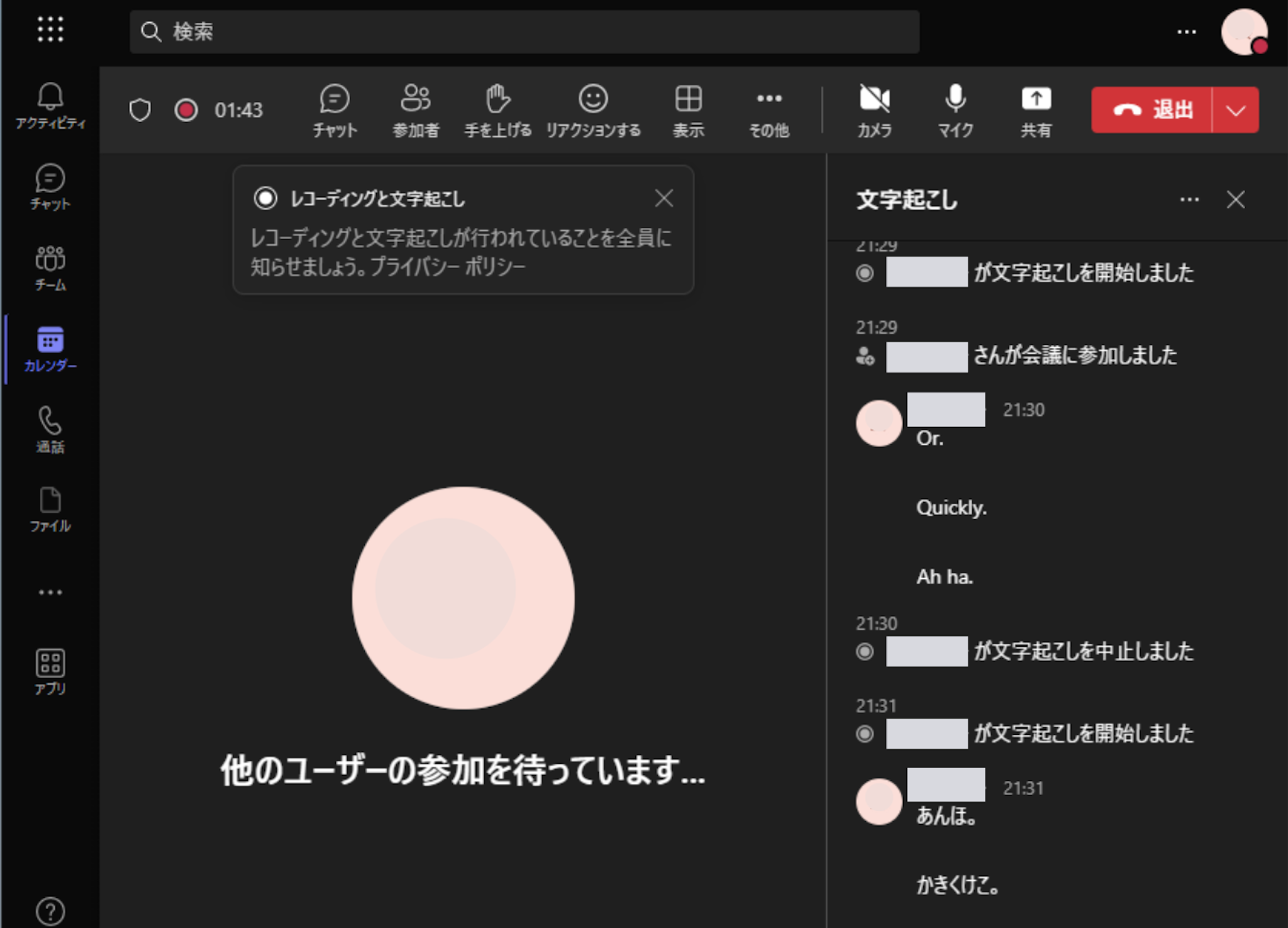
Task: Open the 表示 view layout menu
Action: click(x=688, y=110)
